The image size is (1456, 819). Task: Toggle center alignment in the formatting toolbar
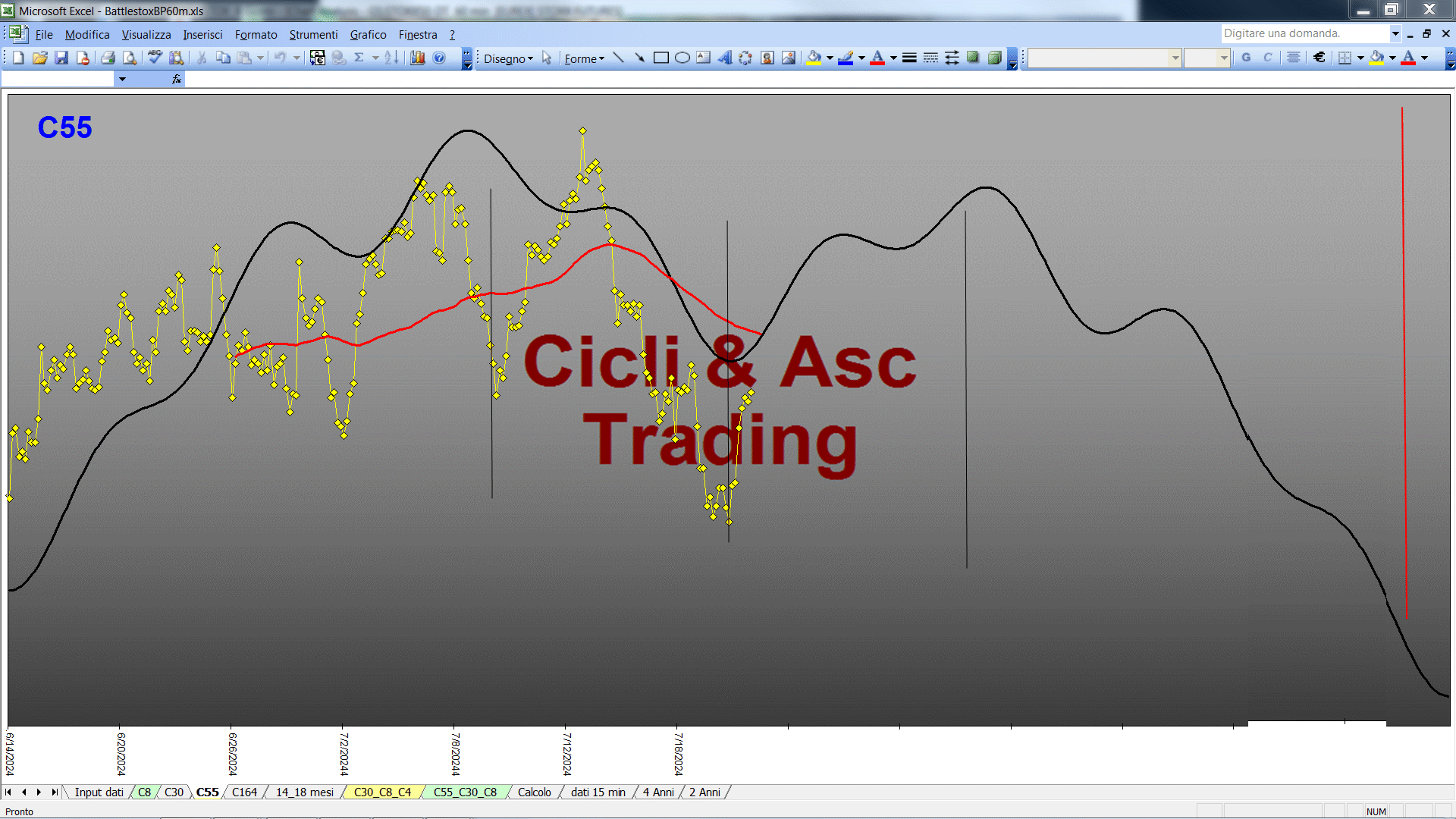1294,58
